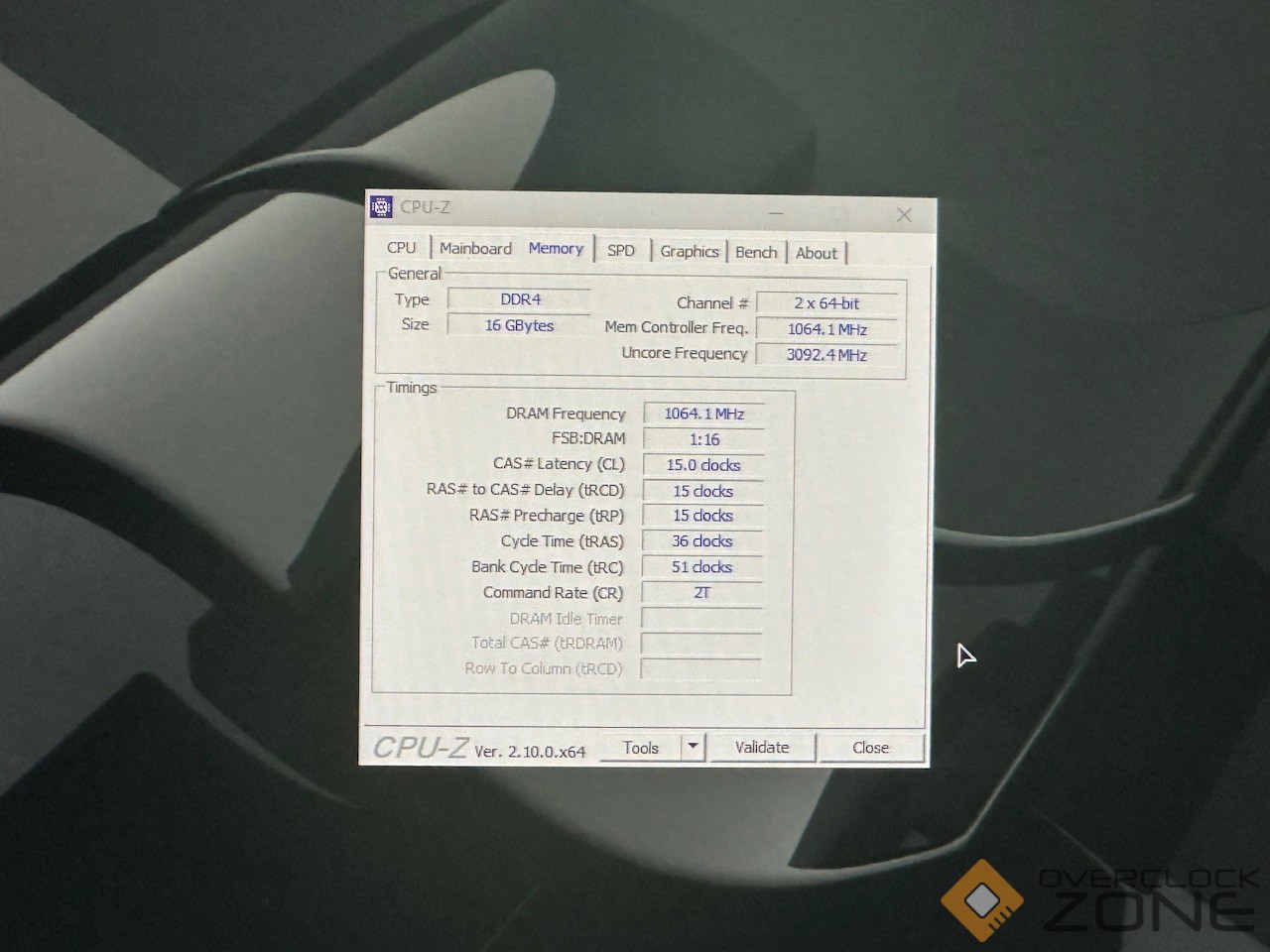1270x952 pixels.
Task: Open the SPD tab
Action: coord(621,250)
